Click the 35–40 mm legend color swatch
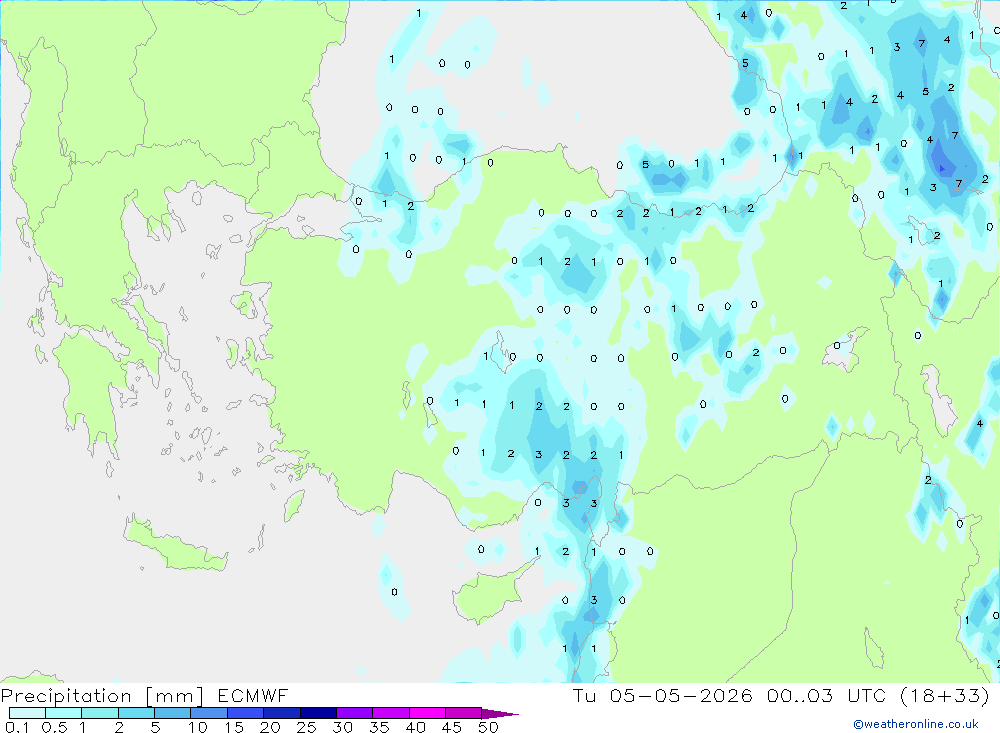The width and height of the screenshot is (1000, 733). (x=391, y=713)
